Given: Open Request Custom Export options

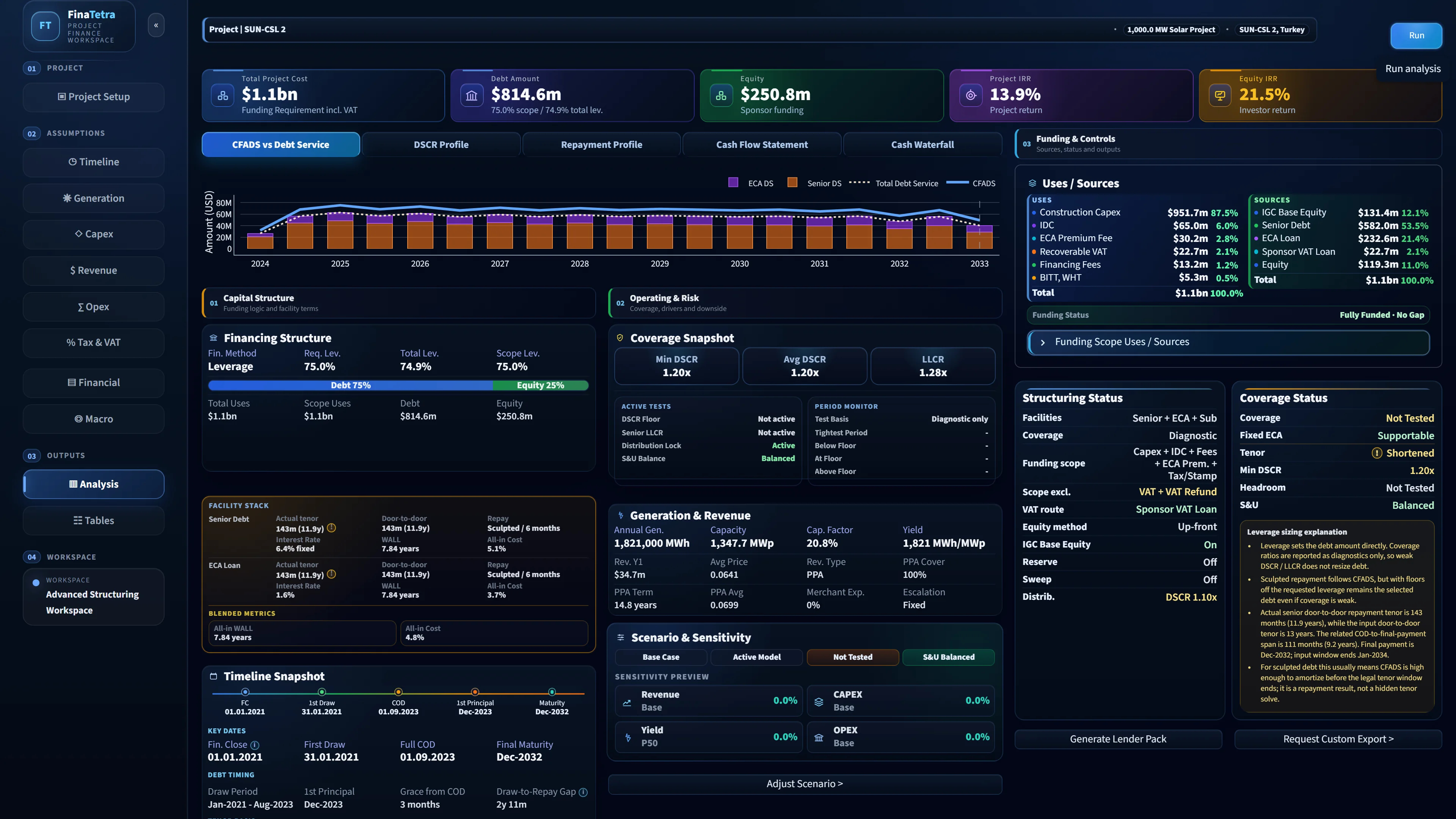Looking at the screenshot, I should (1338, 739).
